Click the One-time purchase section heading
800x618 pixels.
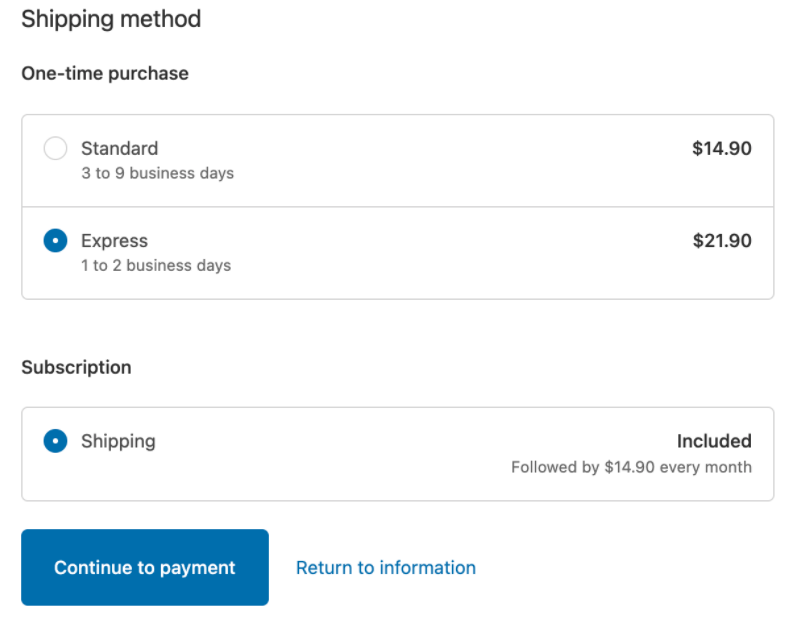click(x=105, y=73)
